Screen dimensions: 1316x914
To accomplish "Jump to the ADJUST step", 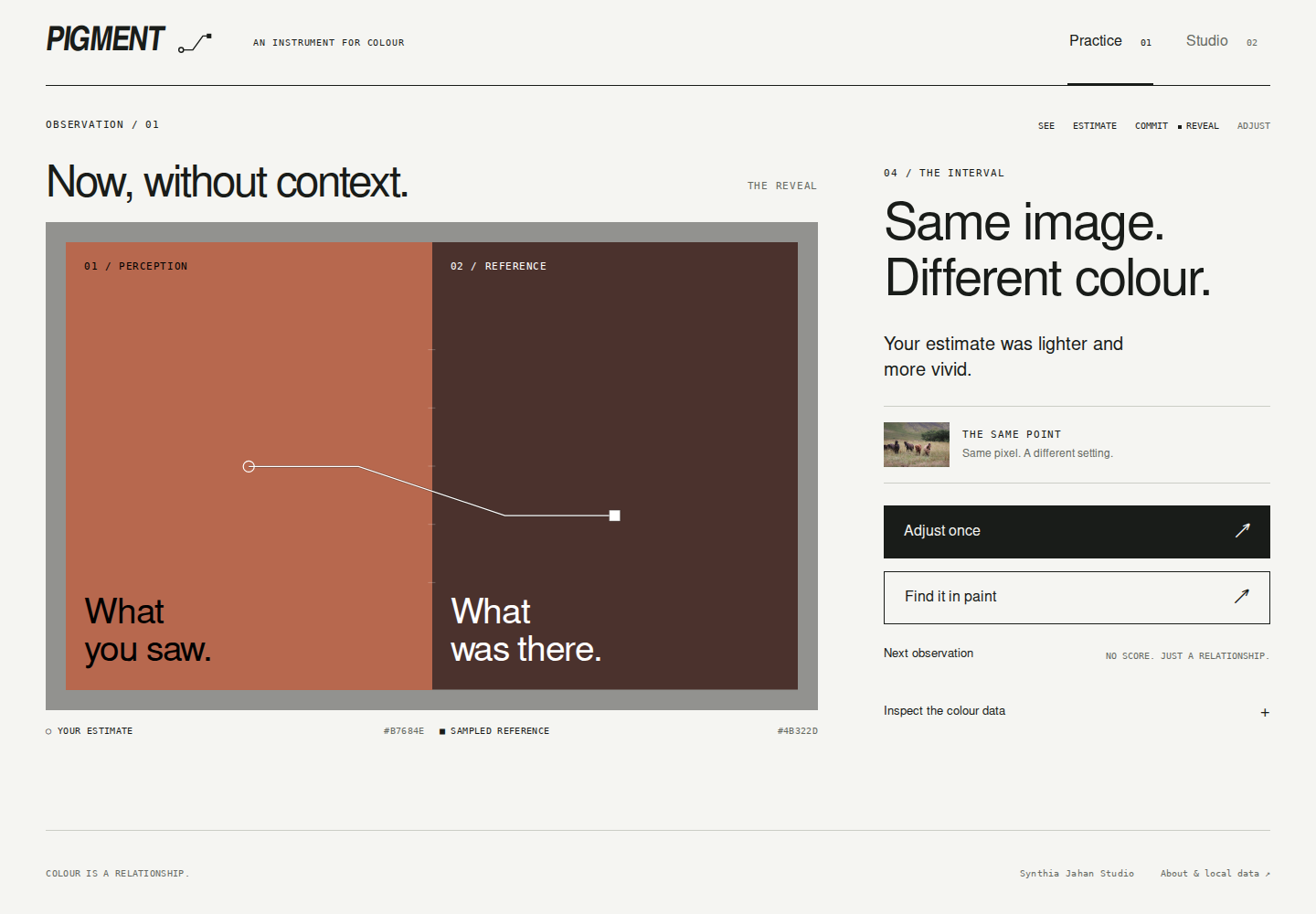I will point(1254,126).
